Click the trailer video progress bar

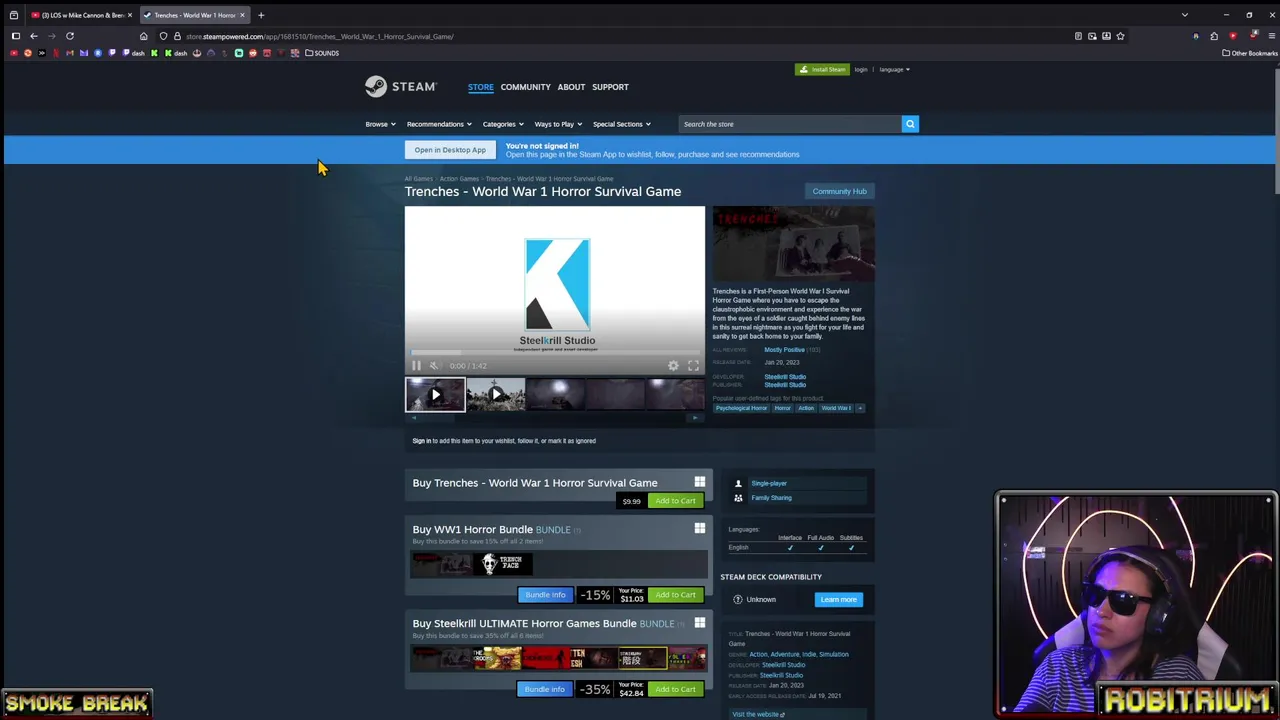tap(555, 353)
